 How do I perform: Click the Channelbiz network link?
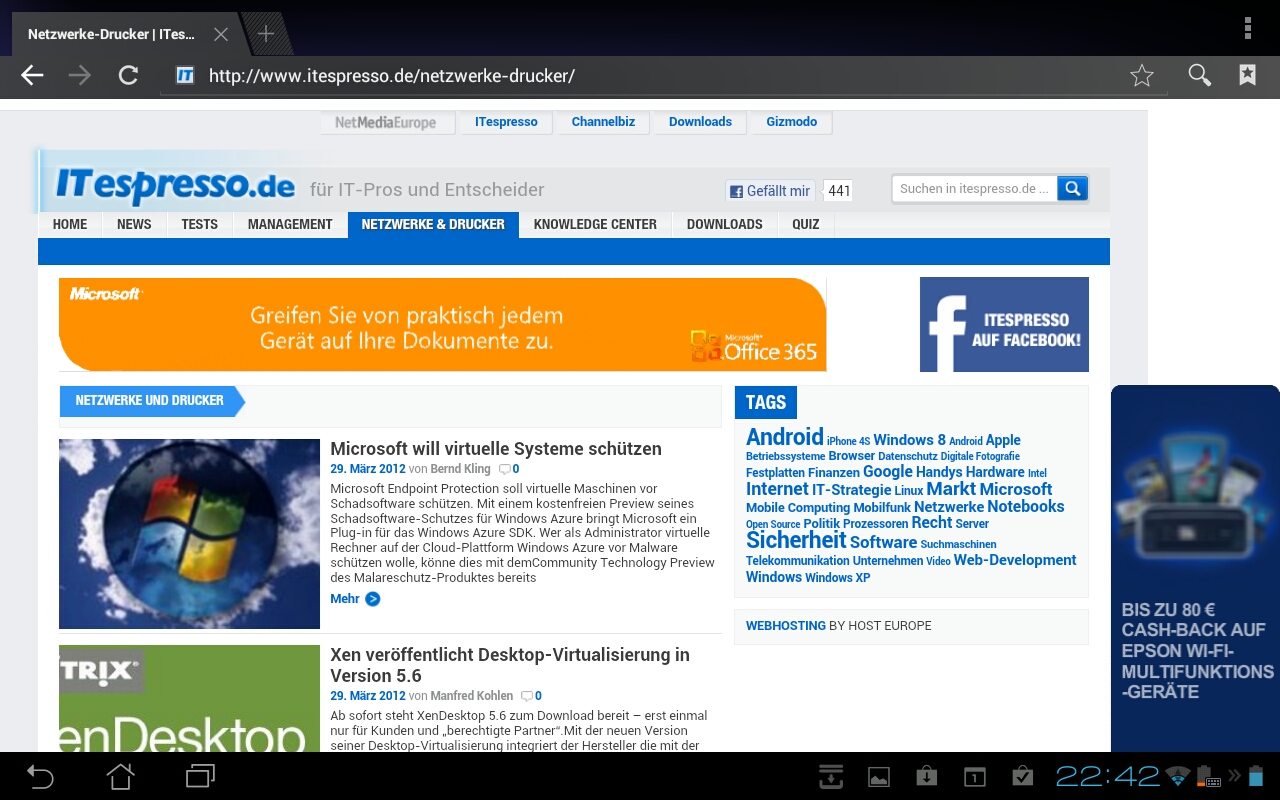pos(603,122)
